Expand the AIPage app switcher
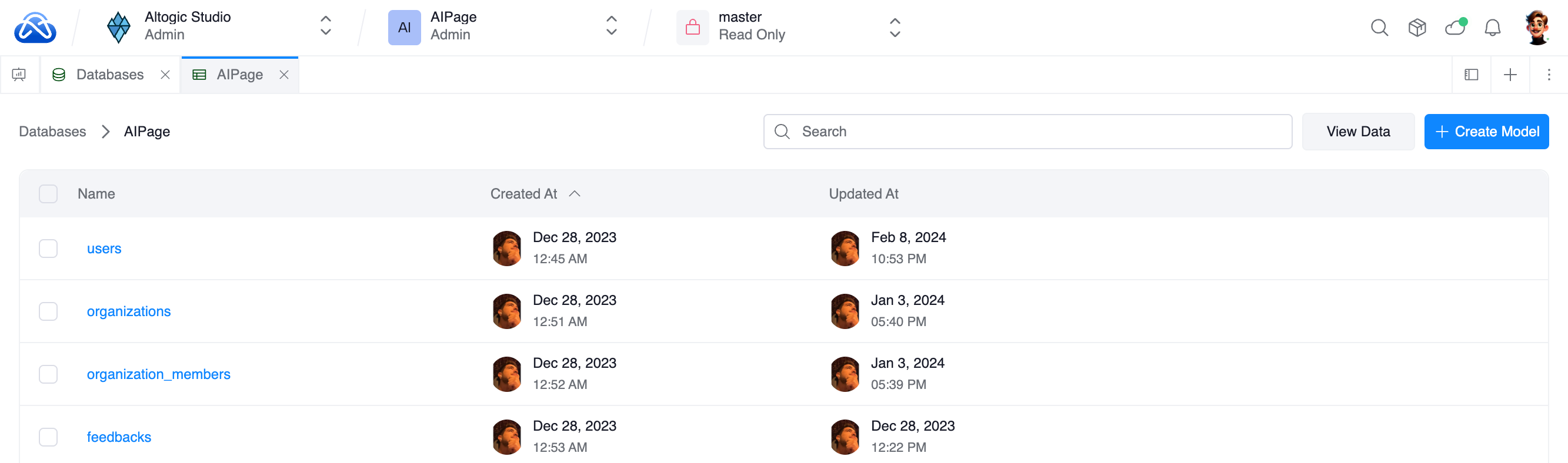This screenshot has width=1568, height=463. [611, 26]
